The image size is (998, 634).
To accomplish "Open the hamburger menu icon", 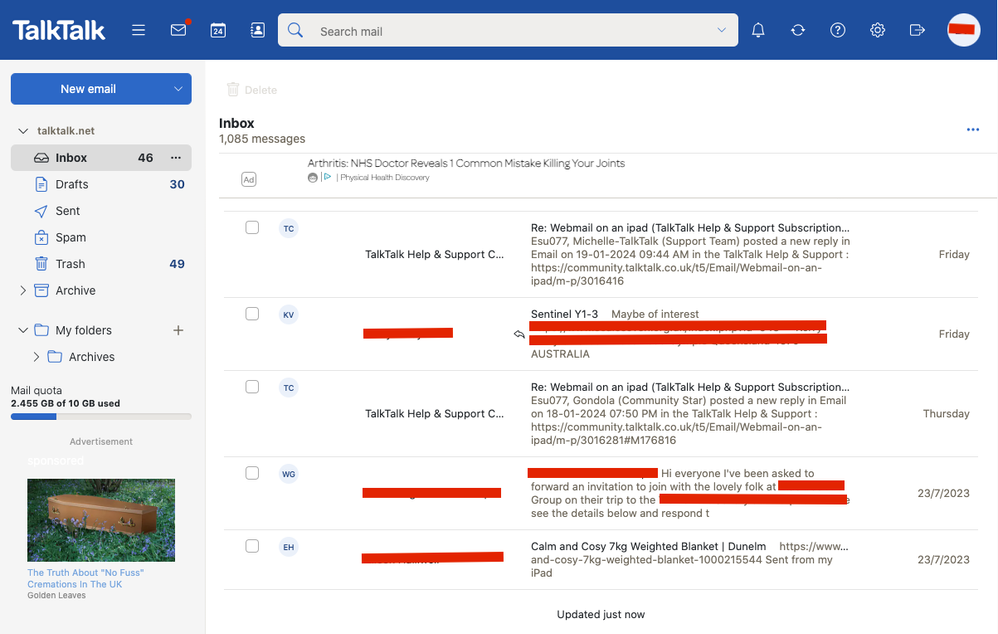I will (138, 30).
